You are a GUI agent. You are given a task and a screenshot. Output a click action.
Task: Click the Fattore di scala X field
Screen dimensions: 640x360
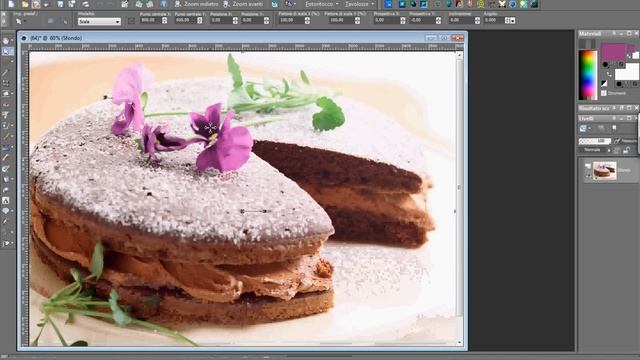tap(291, 20)
